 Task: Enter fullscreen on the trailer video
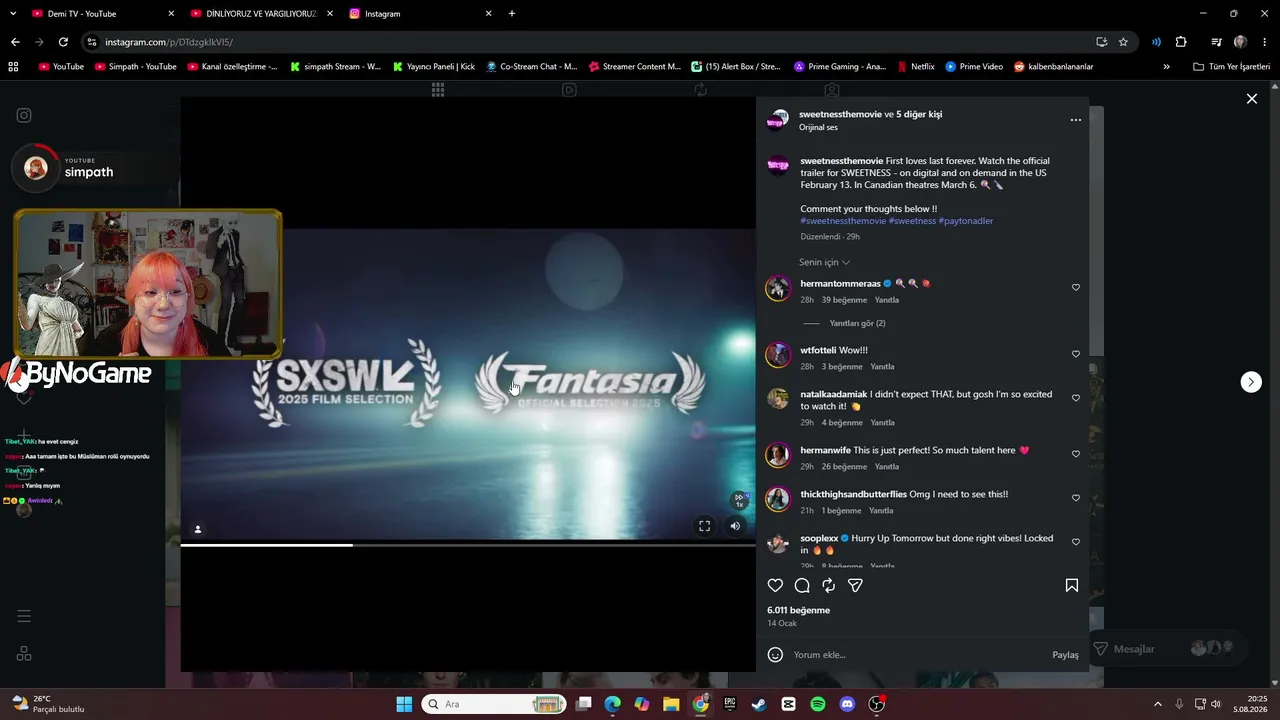(705, 526)
